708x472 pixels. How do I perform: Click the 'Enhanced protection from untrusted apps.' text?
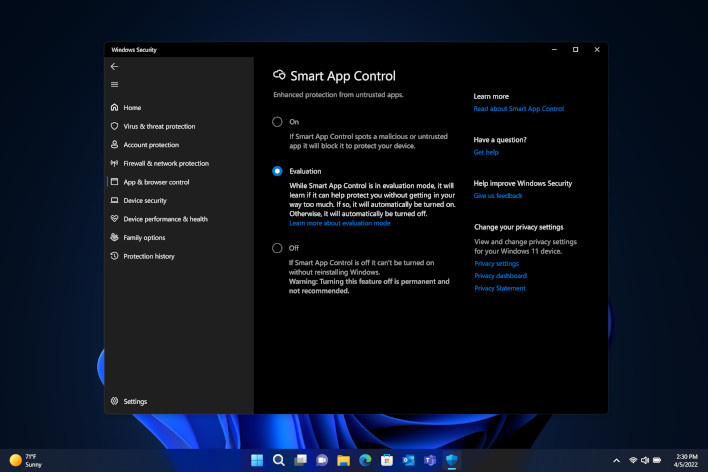pyautogui.click(x=338, y=94)
